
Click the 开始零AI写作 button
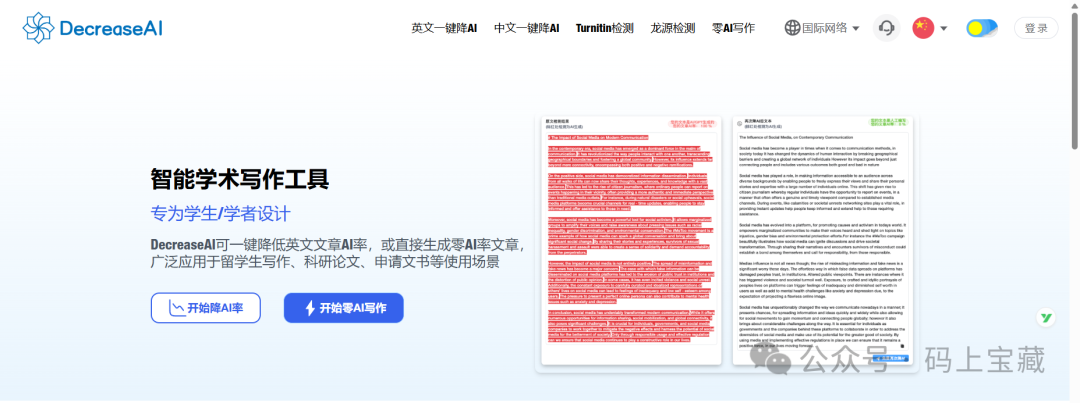pos(344,308)
